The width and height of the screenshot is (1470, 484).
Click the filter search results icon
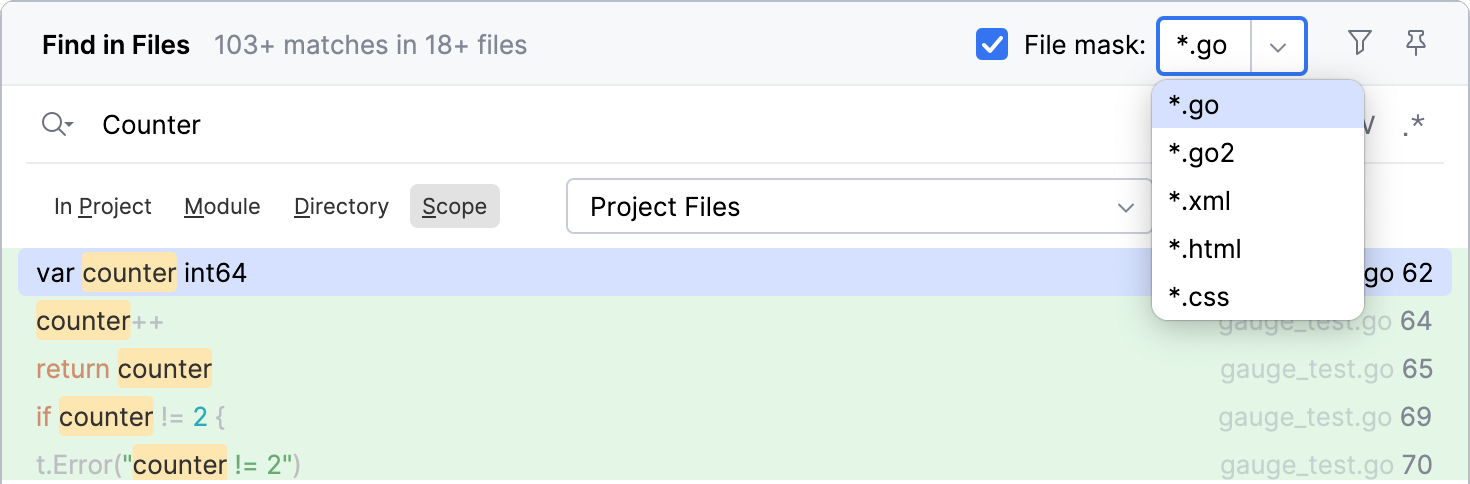[1359, 43]
